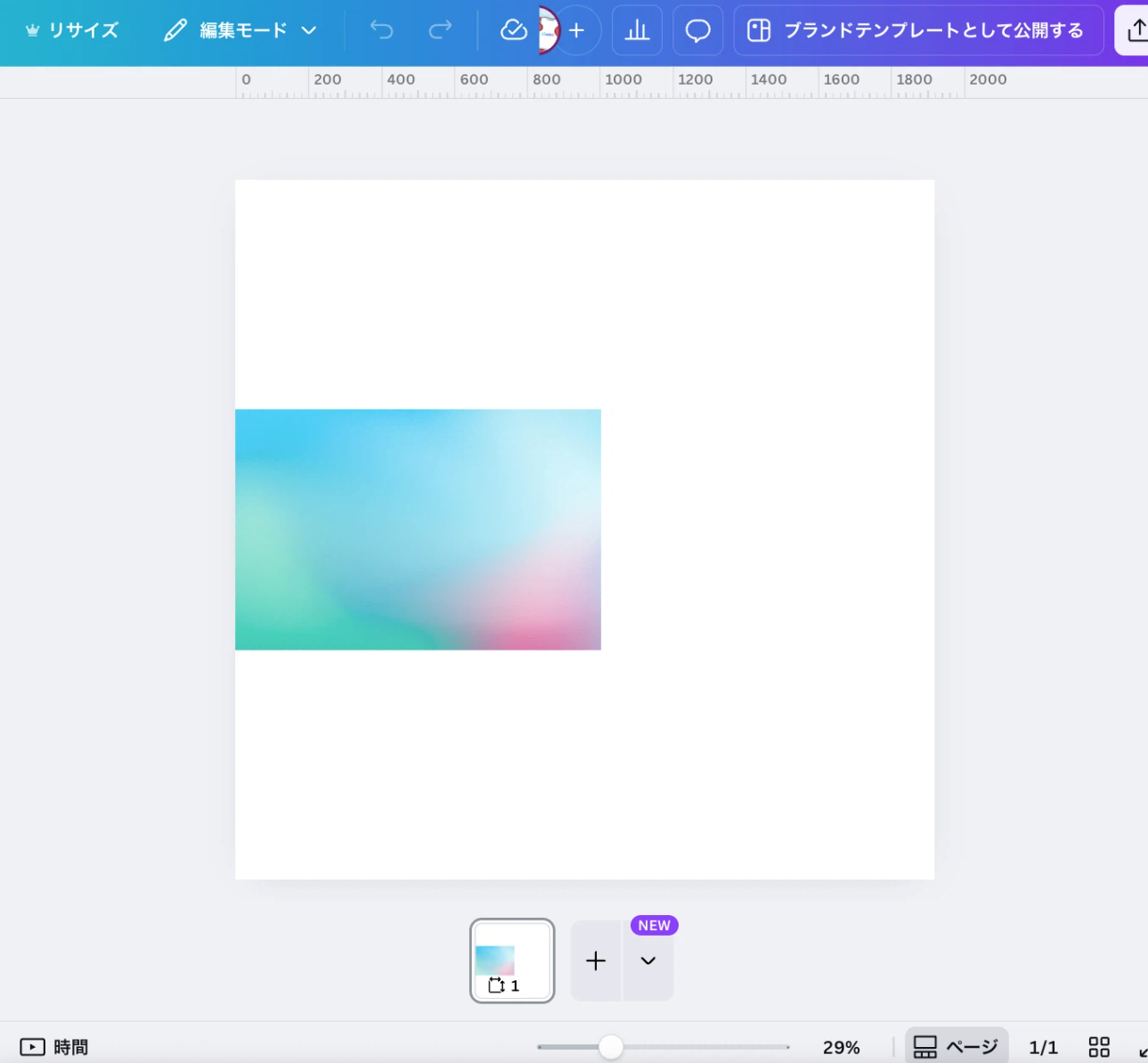Click the 1/1 page counter
This screenshot has height=1063, width=1148.
pyautogui.click(x=1043, y=1047)
